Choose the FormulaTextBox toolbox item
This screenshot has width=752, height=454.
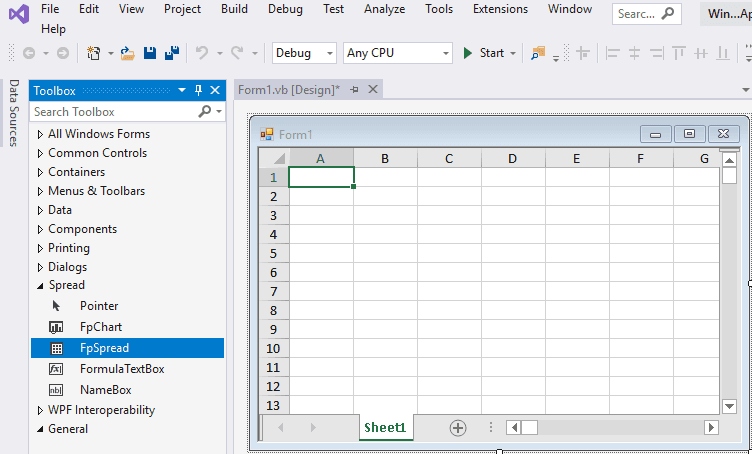click(121, 369)
